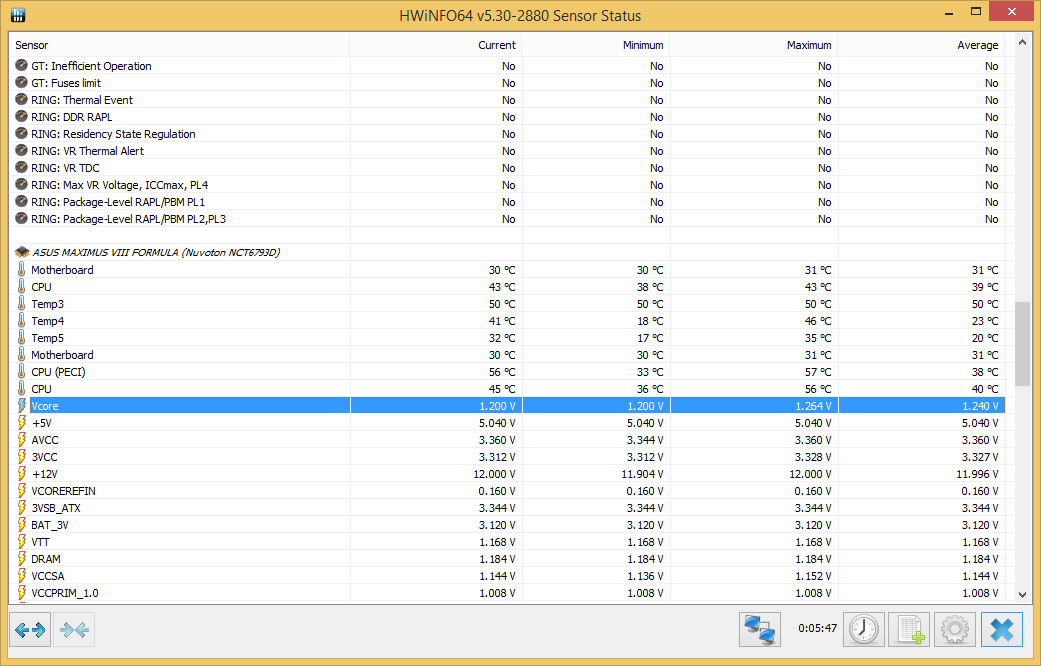Click the chip icon beside ASUS MAXIMUS VIII FORMULA
Screen dimensions: 1041x666
[22, 252]
